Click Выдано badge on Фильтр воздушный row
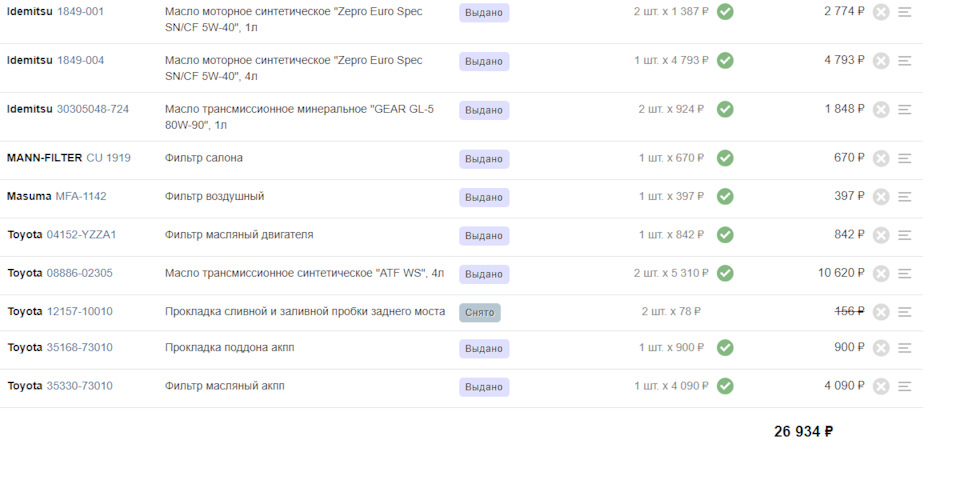This screenshot has height=480, width=960. 484,198
